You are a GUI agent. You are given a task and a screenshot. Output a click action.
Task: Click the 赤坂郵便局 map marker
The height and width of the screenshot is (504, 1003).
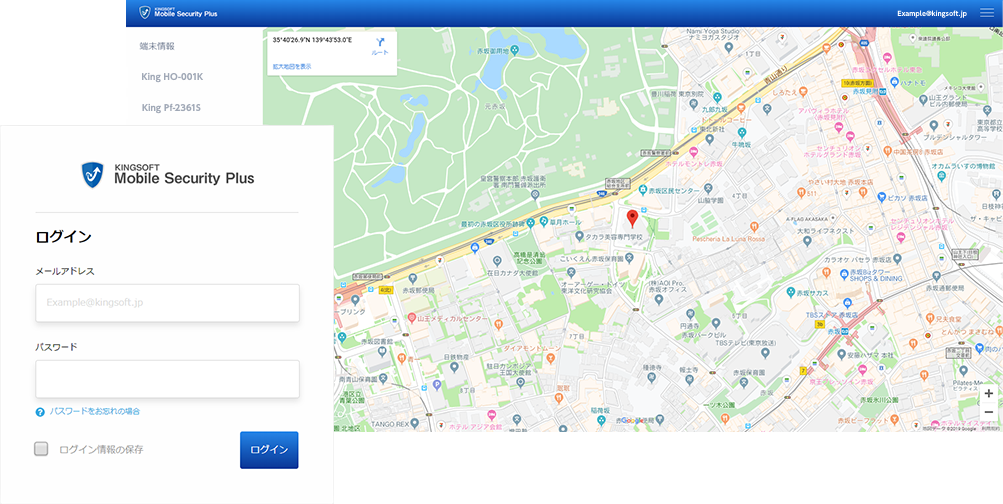(413, 278)
